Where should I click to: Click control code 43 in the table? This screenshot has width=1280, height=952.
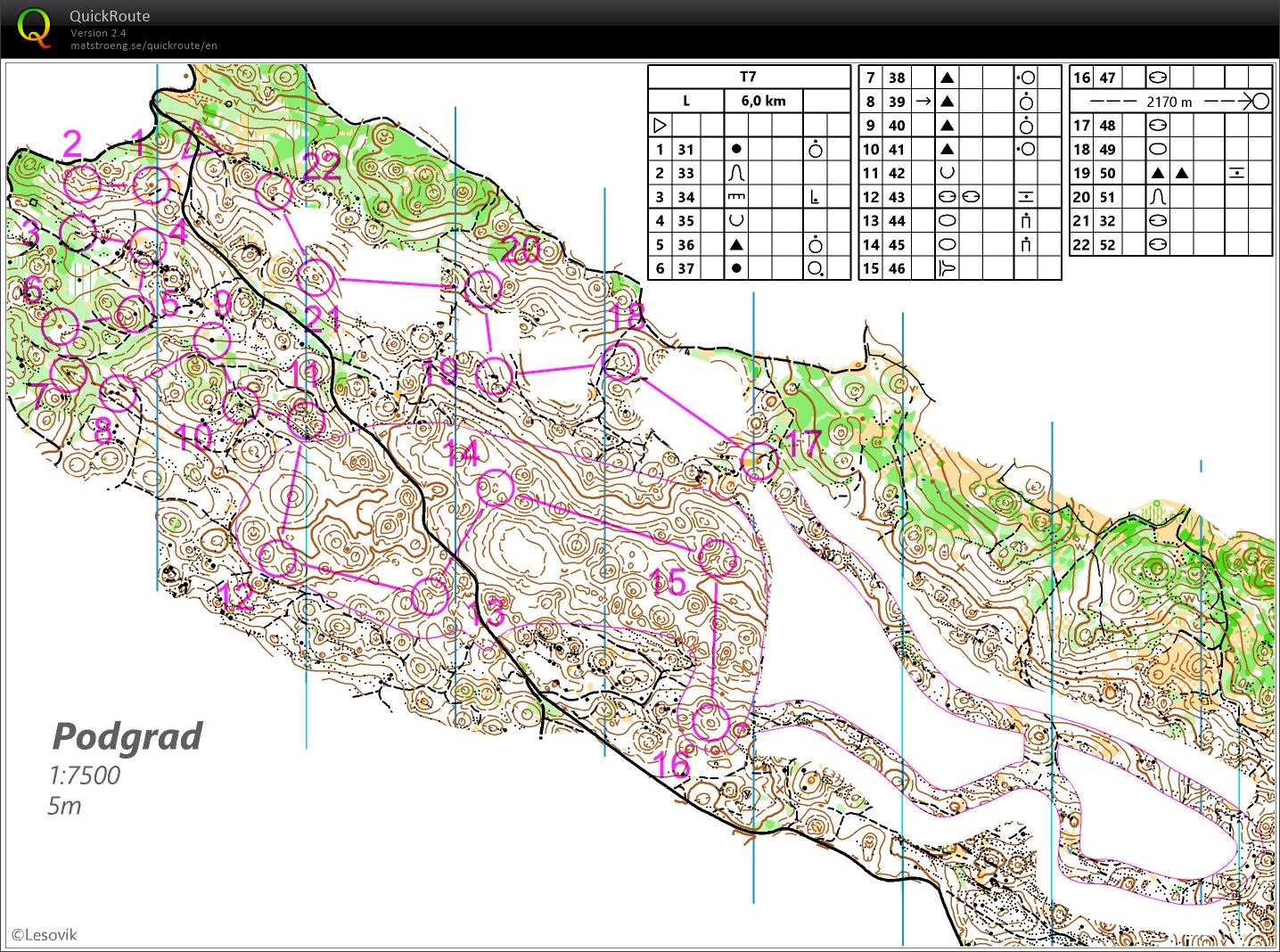coord(897,197)
